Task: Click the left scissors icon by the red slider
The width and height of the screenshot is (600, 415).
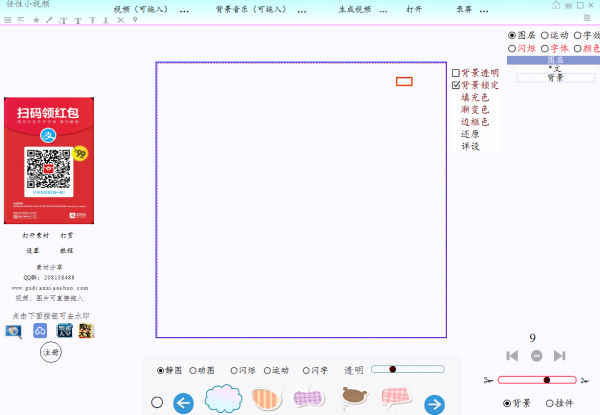Action: click(x=488, y=380)
